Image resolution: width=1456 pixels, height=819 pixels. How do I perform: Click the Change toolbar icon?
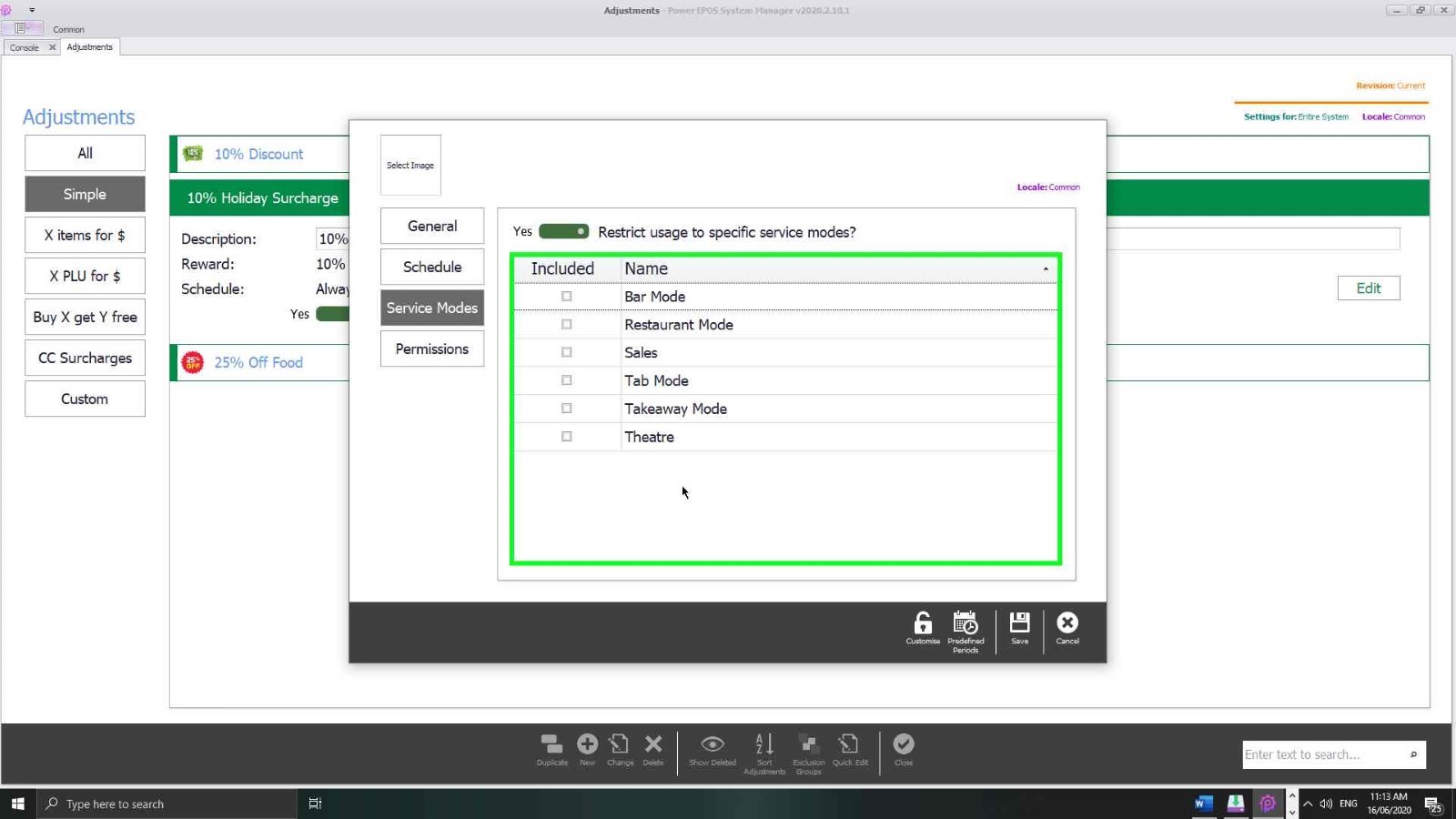click(620, 744)
